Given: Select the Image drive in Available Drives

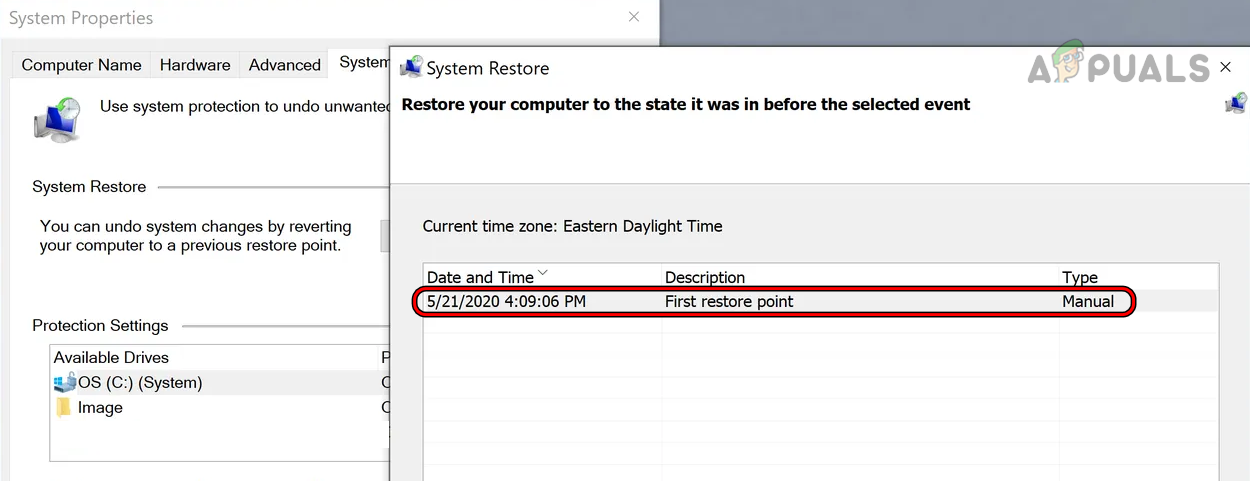Looking at the screenshot, I should coord(100,407).
